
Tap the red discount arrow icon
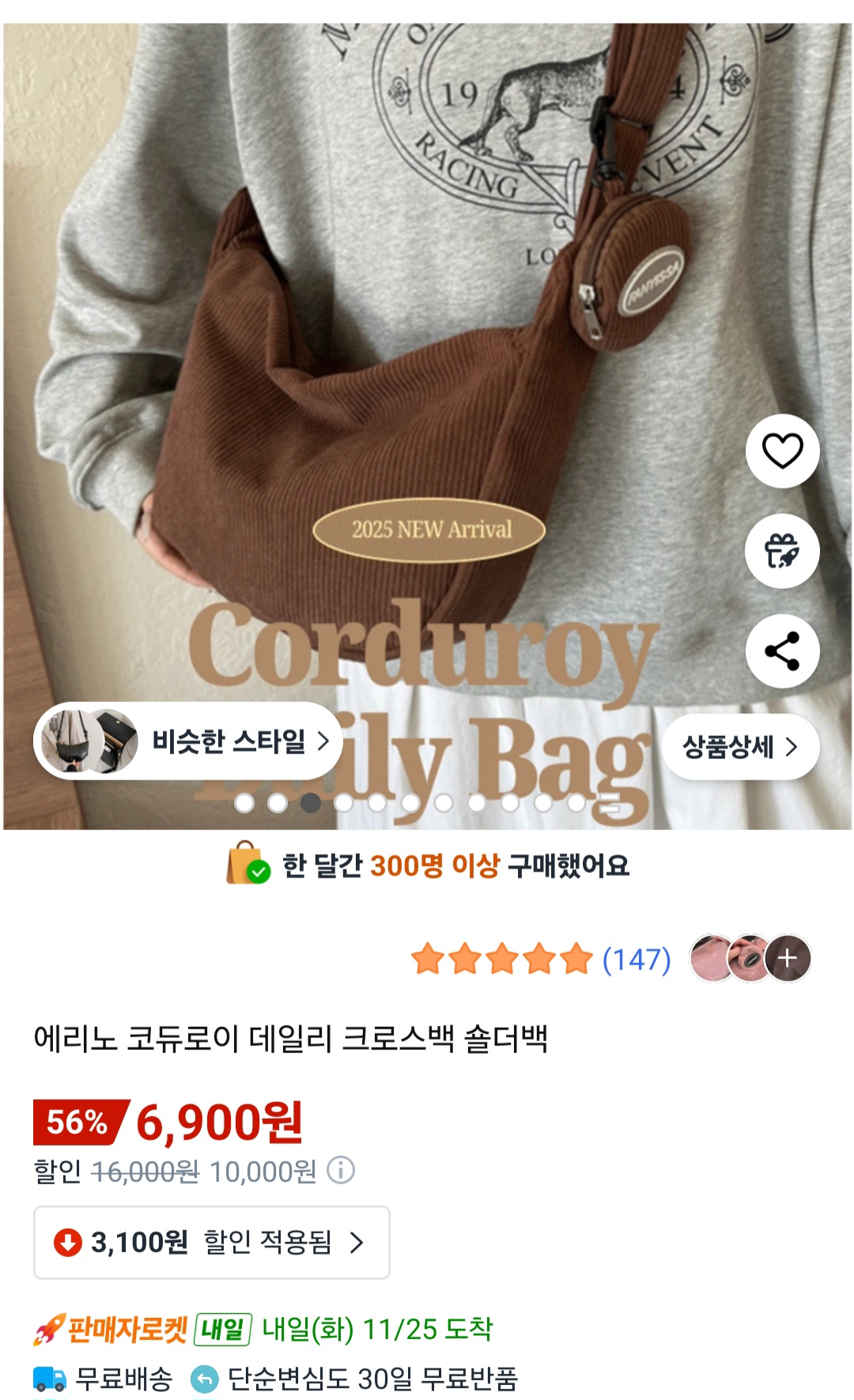[68, 1242]
